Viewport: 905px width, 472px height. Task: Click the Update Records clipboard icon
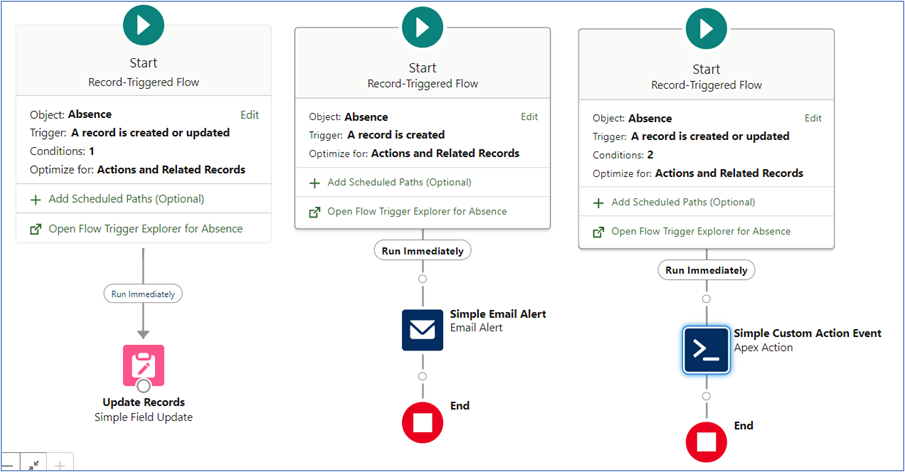(x=143, y=365)
